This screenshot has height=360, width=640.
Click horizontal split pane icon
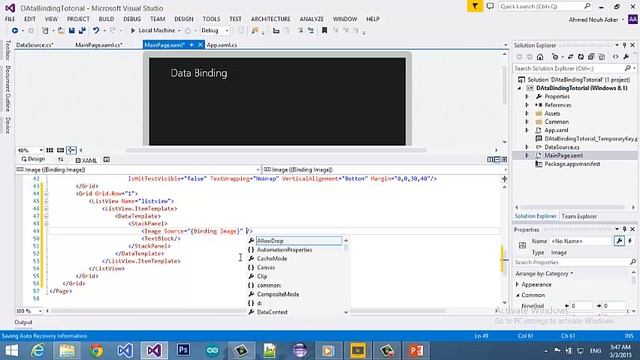497,160
